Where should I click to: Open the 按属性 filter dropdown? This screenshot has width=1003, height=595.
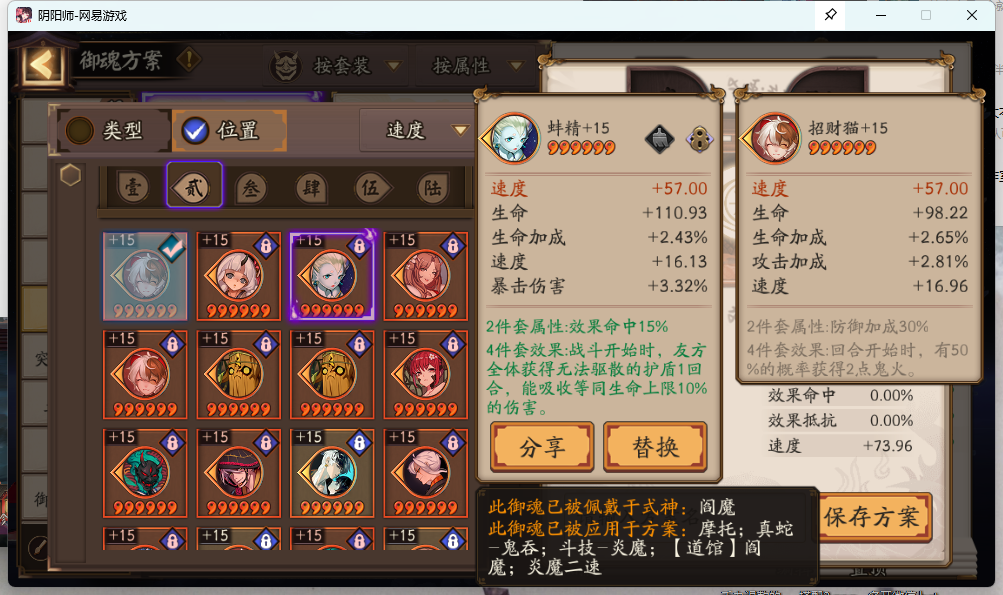click(x=475, y=65)
